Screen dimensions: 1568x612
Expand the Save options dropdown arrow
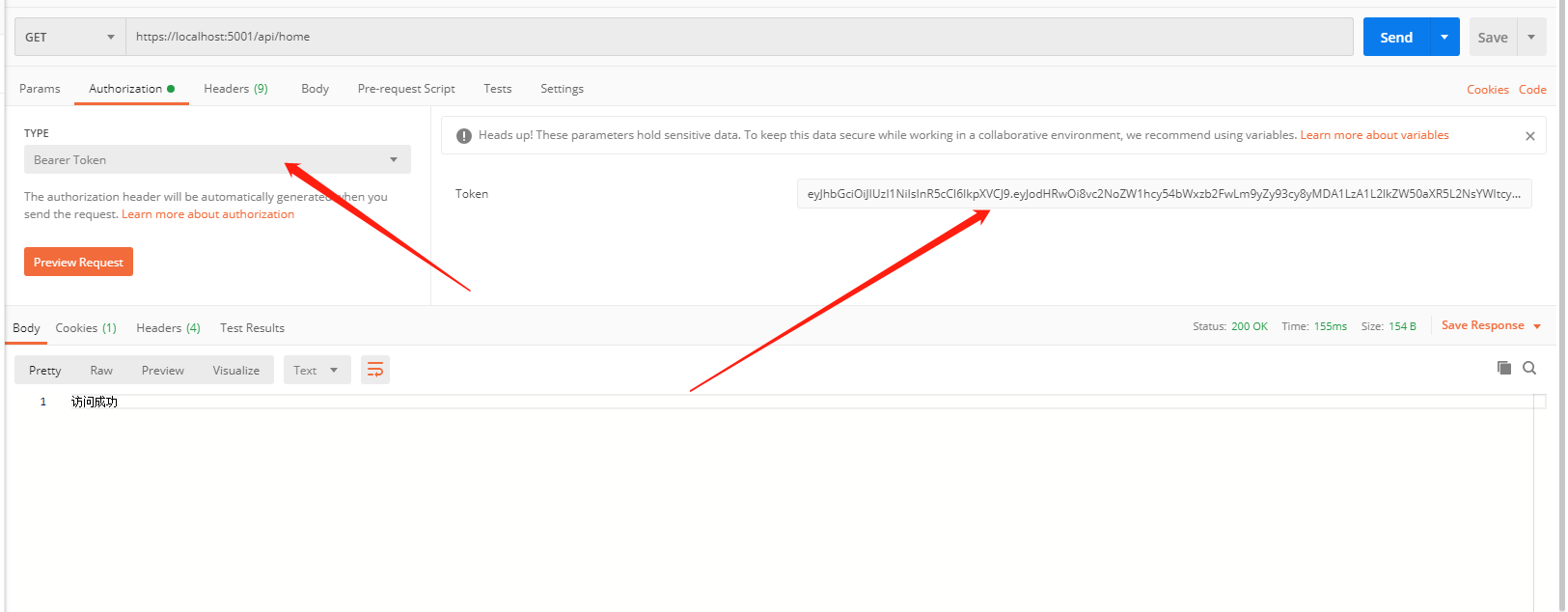(x=1531, y=37)
